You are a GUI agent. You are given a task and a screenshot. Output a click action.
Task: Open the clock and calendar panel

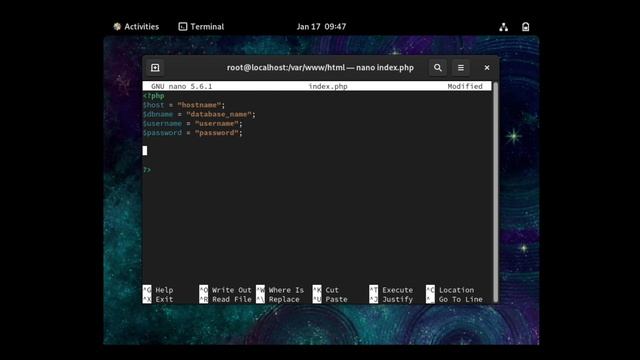point(321,27)
